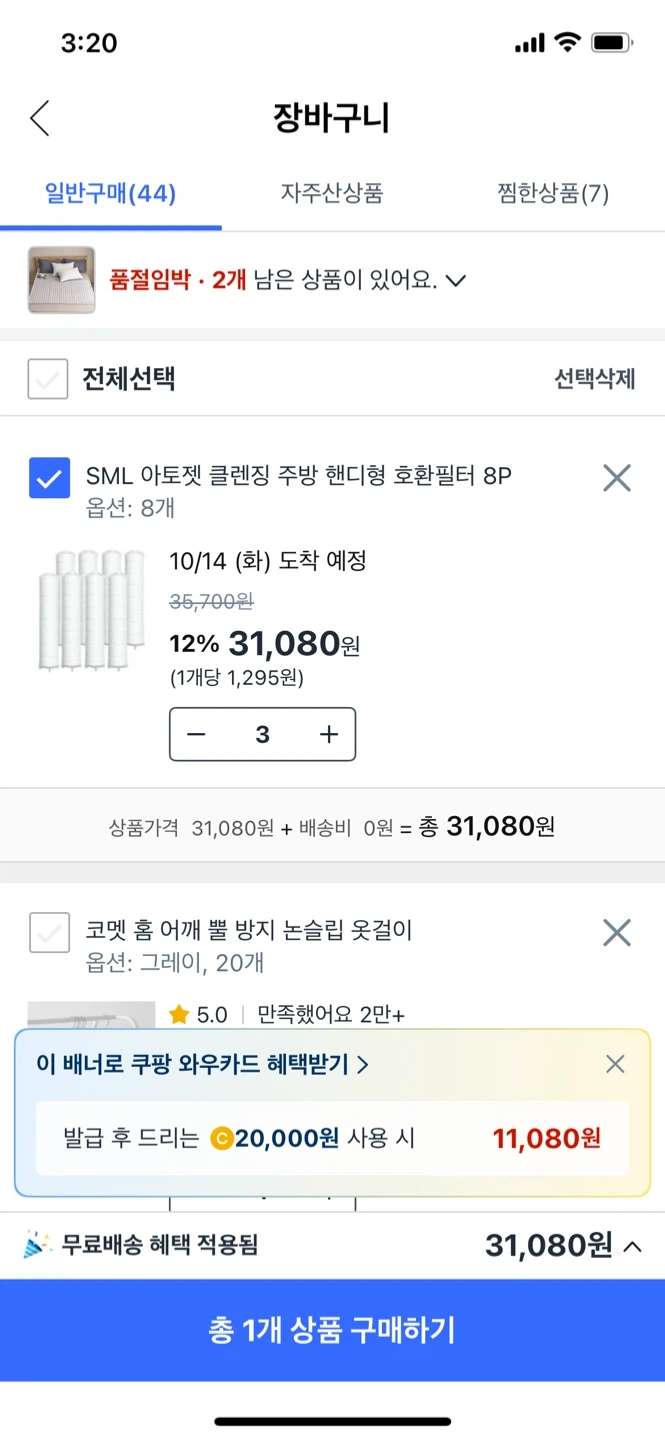Tap the 5.0 star rating icon
This screenshot has height=1440, width=665.
[x=180, y=1015]
